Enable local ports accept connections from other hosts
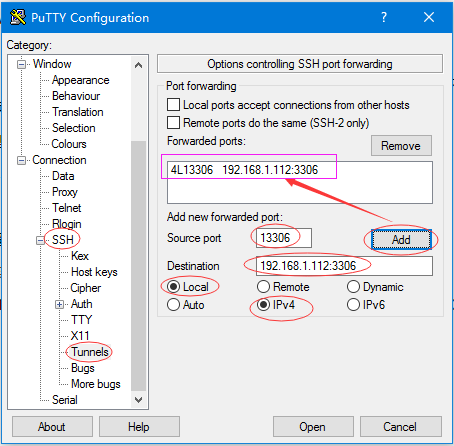 pyautogui.click(x=173, y=105)
